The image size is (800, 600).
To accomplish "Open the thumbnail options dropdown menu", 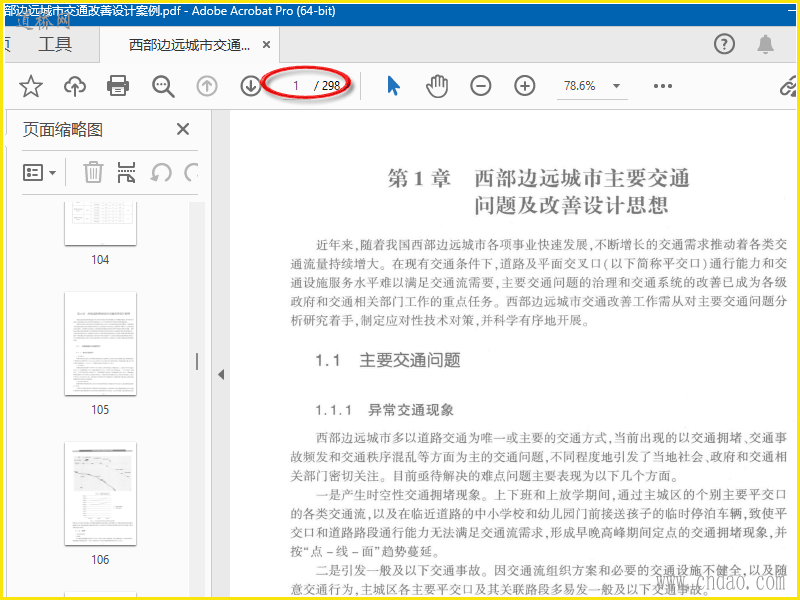I will click(39, 173).
